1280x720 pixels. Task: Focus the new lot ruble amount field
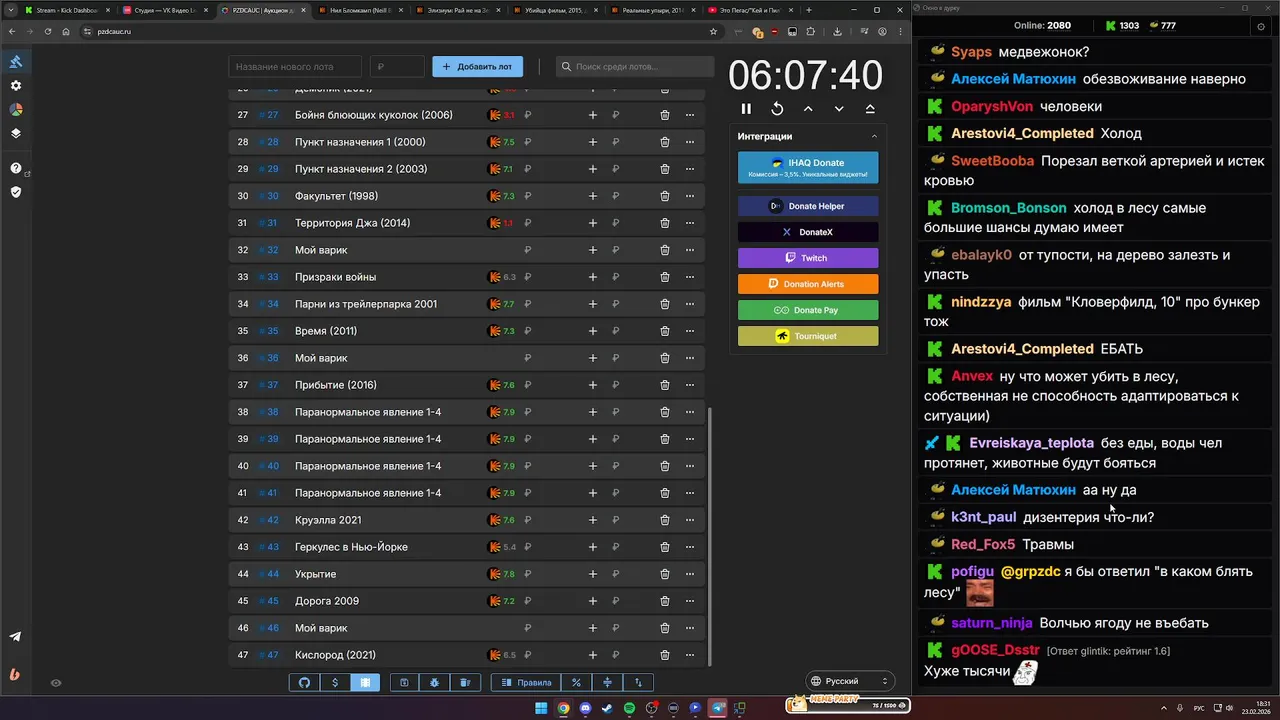397,67
